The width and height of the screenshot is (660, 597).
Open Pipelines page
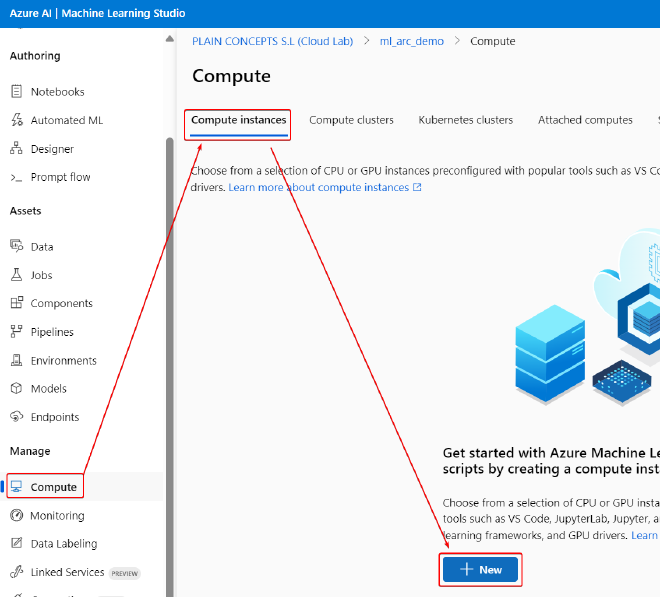point(52,332)
